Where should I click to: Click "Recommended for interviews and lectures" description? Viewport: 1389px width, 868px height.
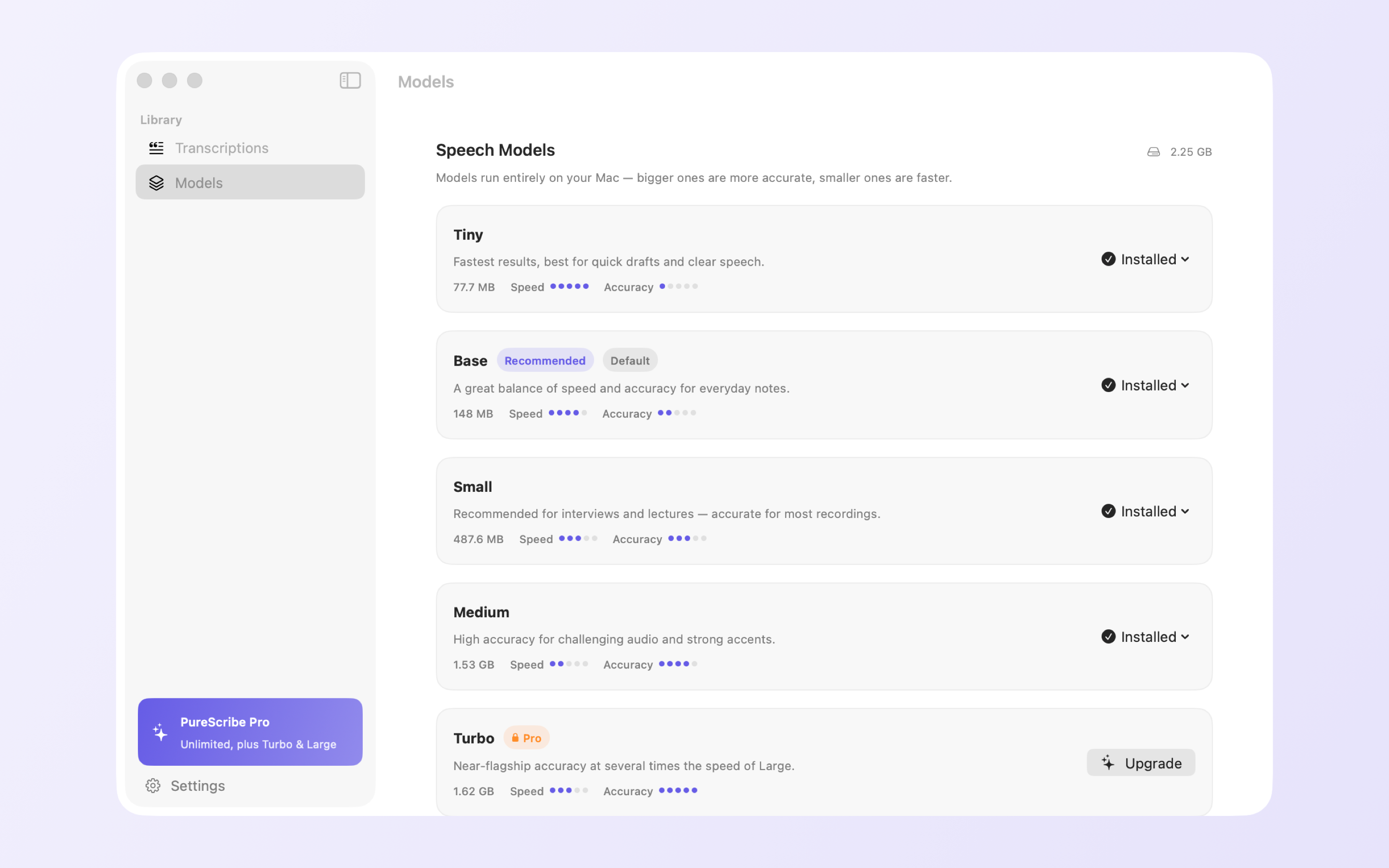tap(667, 514)
